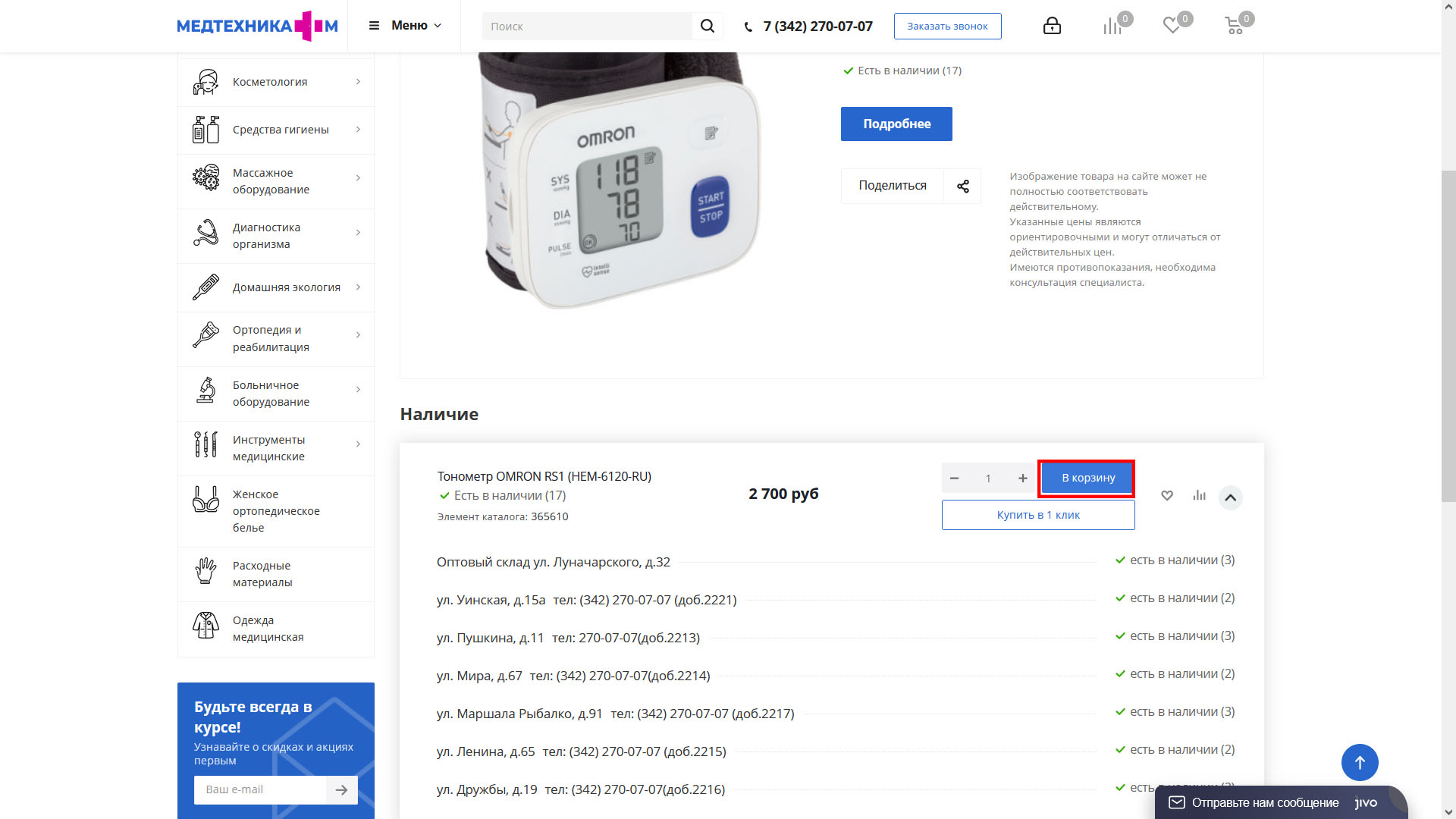Image resolution: width=1456 pixels, height=819 pixels.
Task: Click the Инструменты медицинские icon
Action: [206, 444]
